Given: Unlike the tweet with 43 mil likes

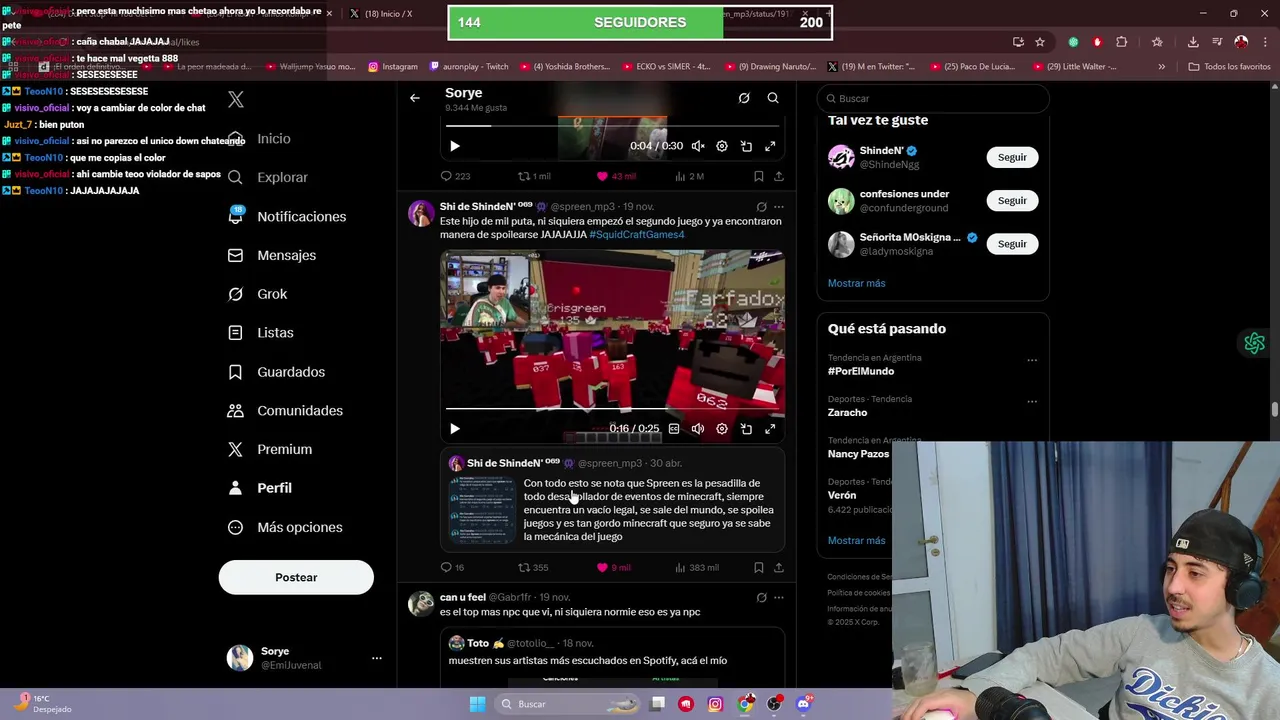Looking at the screenshot, I should point(616,176).
